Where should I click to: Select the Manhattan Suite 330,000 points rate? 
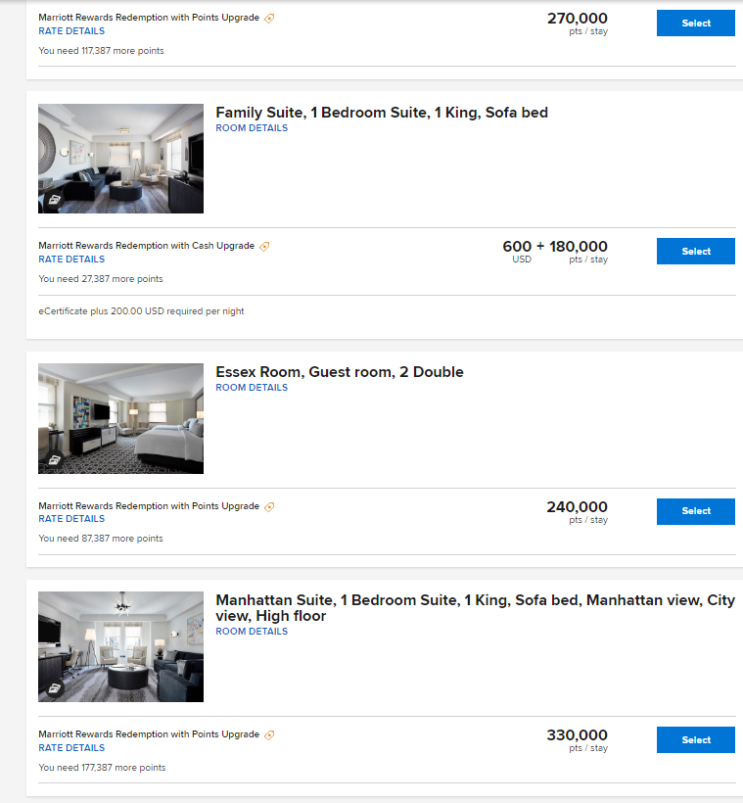coord(695,739)
